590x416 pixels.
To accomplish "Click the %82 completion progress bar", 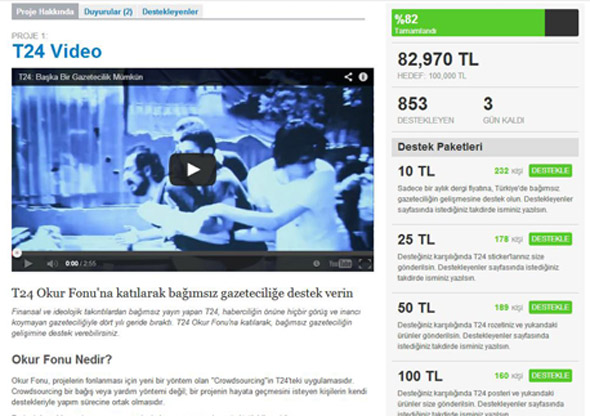I will click(x=485, y=23).
